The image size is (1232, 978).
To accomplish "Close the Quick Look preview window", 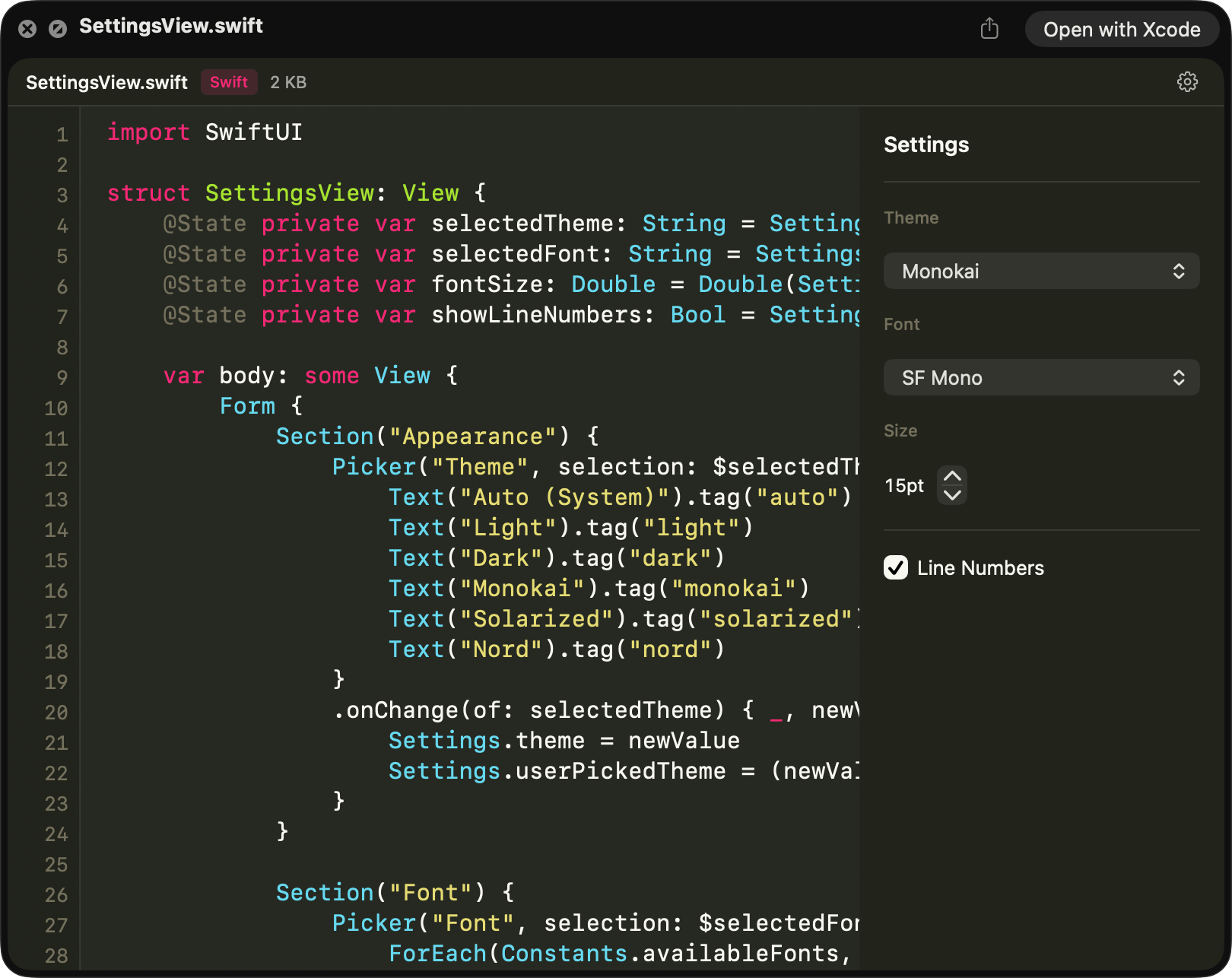I will tap(27, 29).
